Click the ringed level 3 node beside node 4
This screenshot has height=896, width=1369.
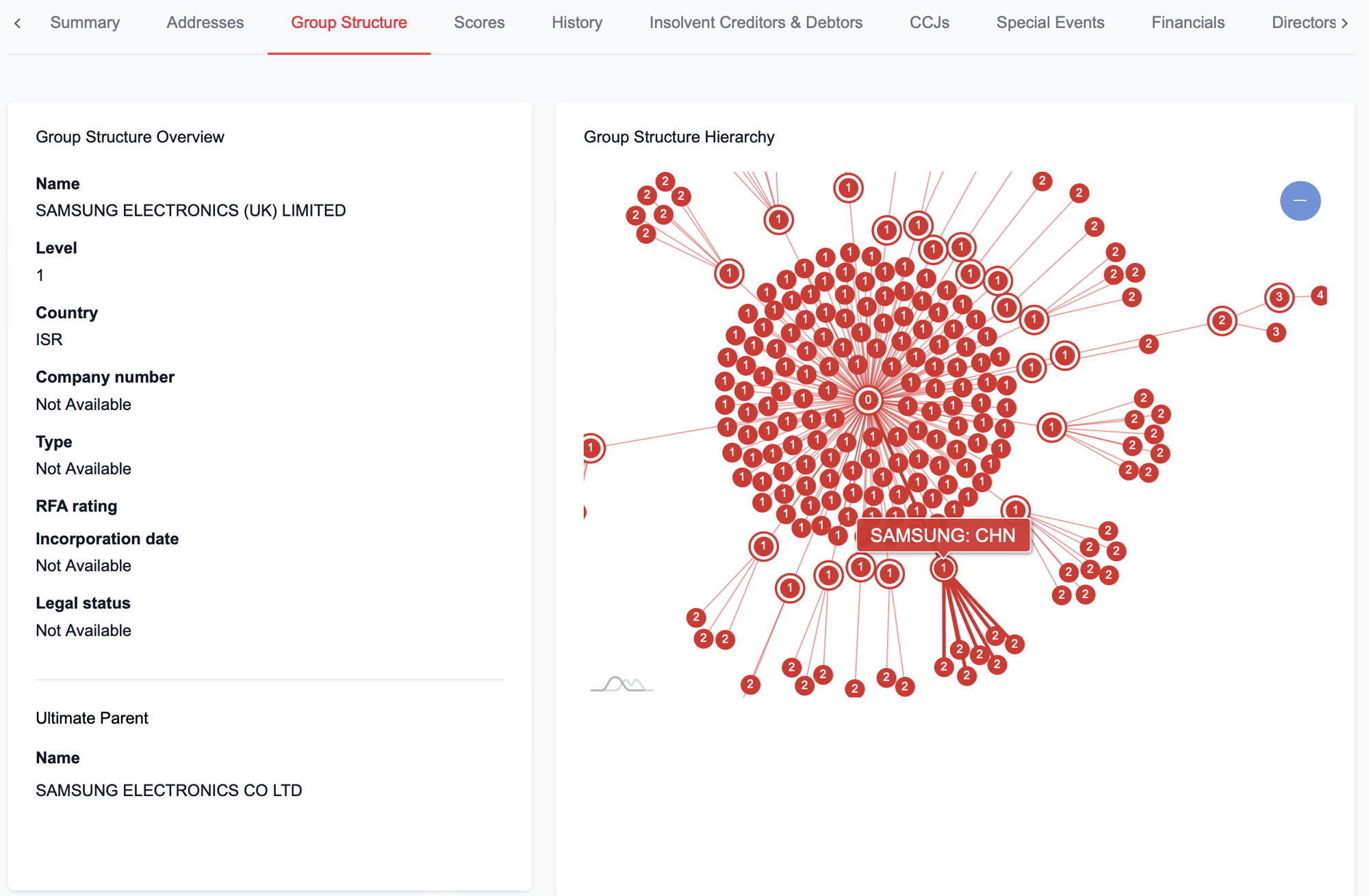[1279, 297]
